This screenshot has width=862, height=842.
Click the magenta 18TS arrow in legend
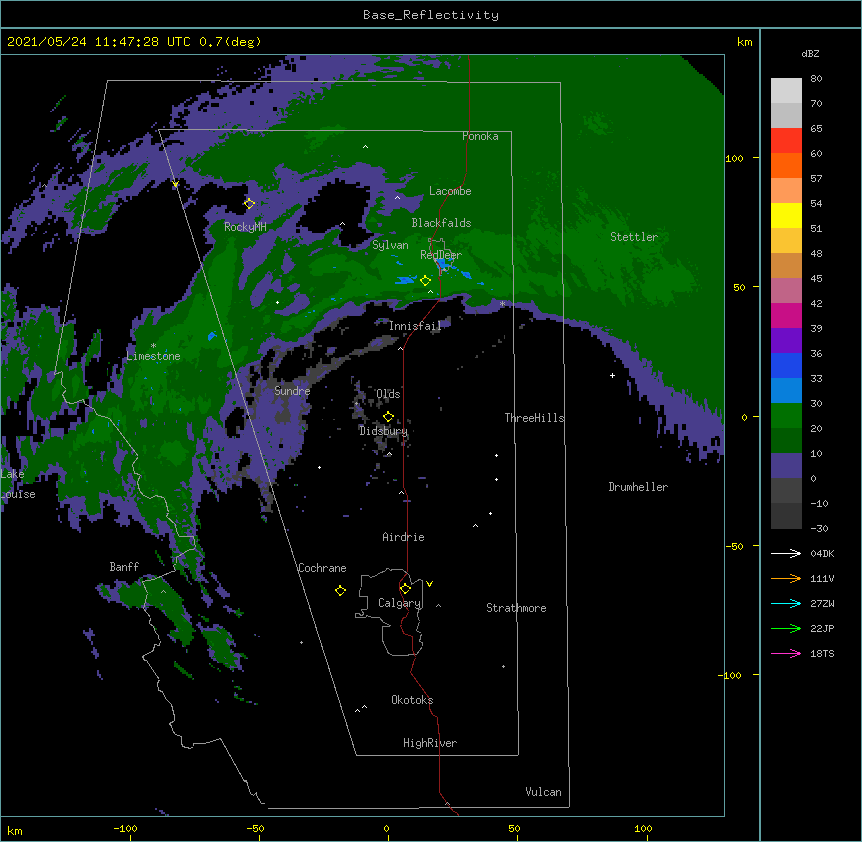786,653
